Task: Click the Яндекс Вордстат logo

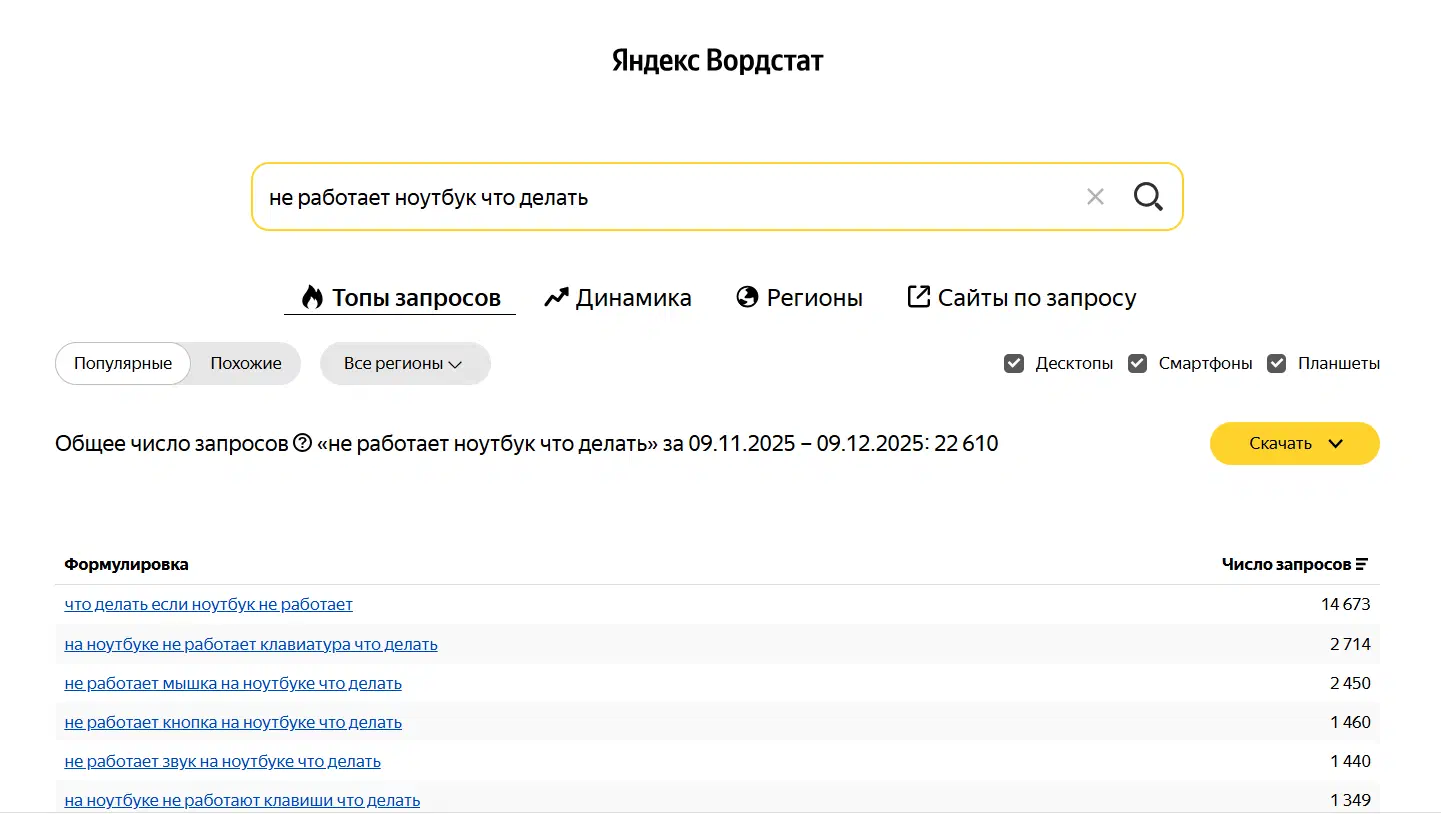Action: click(718, 61)
